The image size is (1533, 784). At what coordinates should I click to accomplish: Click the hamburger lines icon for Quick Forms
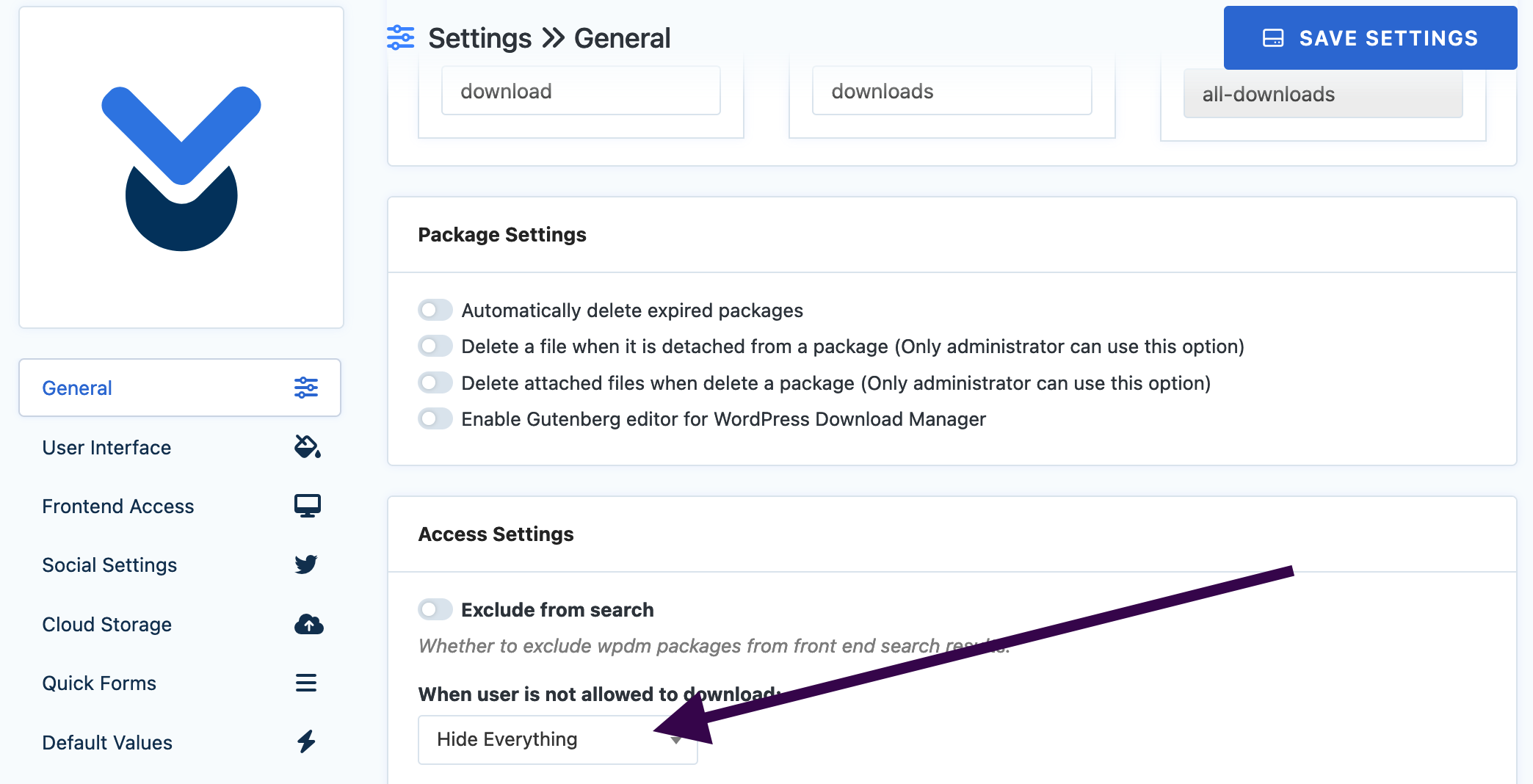click(306, 683)
